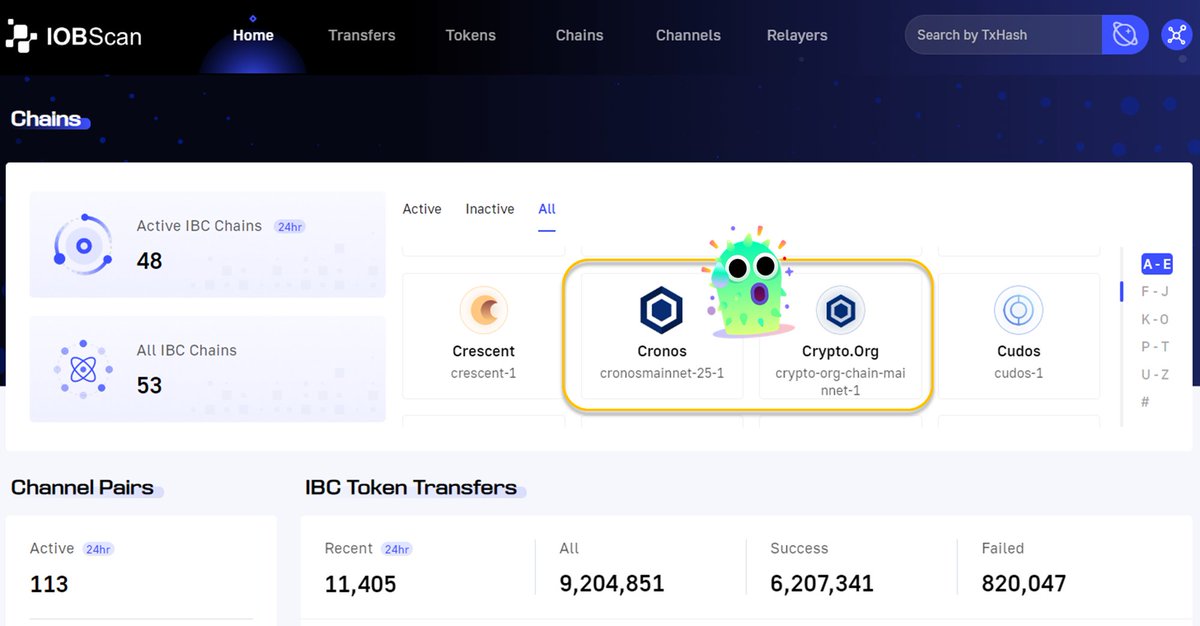This screenshot has height=626, width=1200.
Task: Switch to the Active chains tab
Action: point(422,209)
